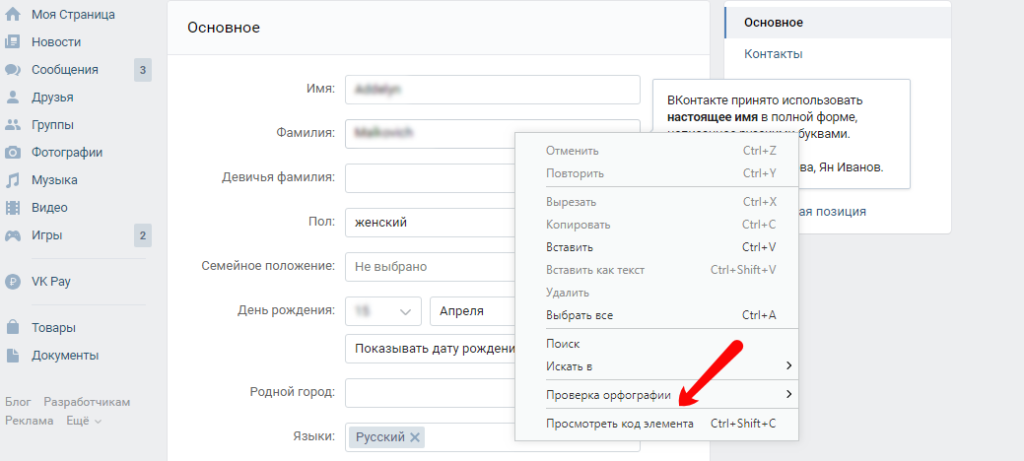Open the VK Pay icon
The width and height of the screenshot is (1024, 461).
[x=13, y=282]
